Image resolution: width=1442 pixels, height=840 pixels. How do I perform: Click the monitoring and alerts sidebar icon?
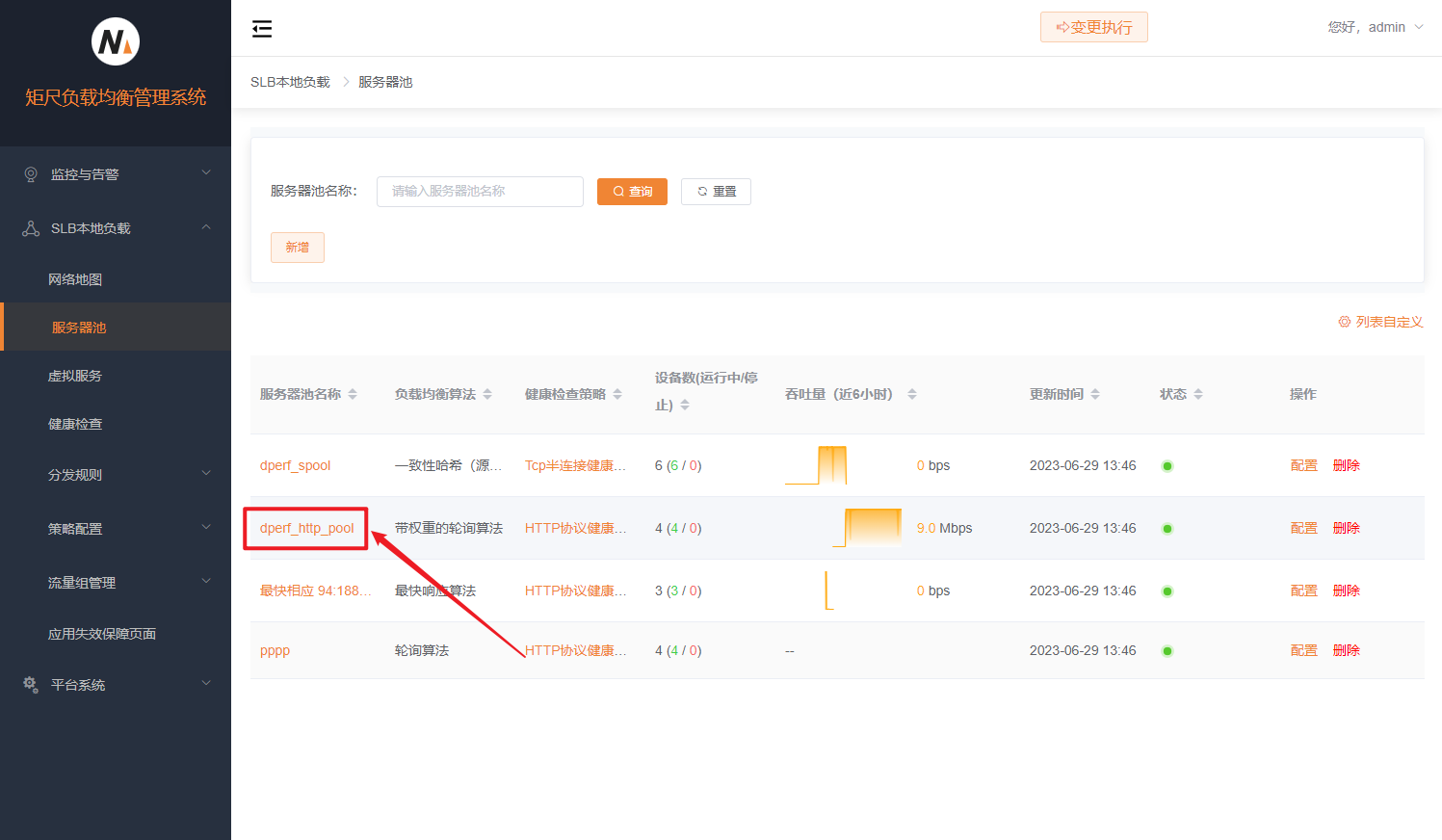pos(31,174)
